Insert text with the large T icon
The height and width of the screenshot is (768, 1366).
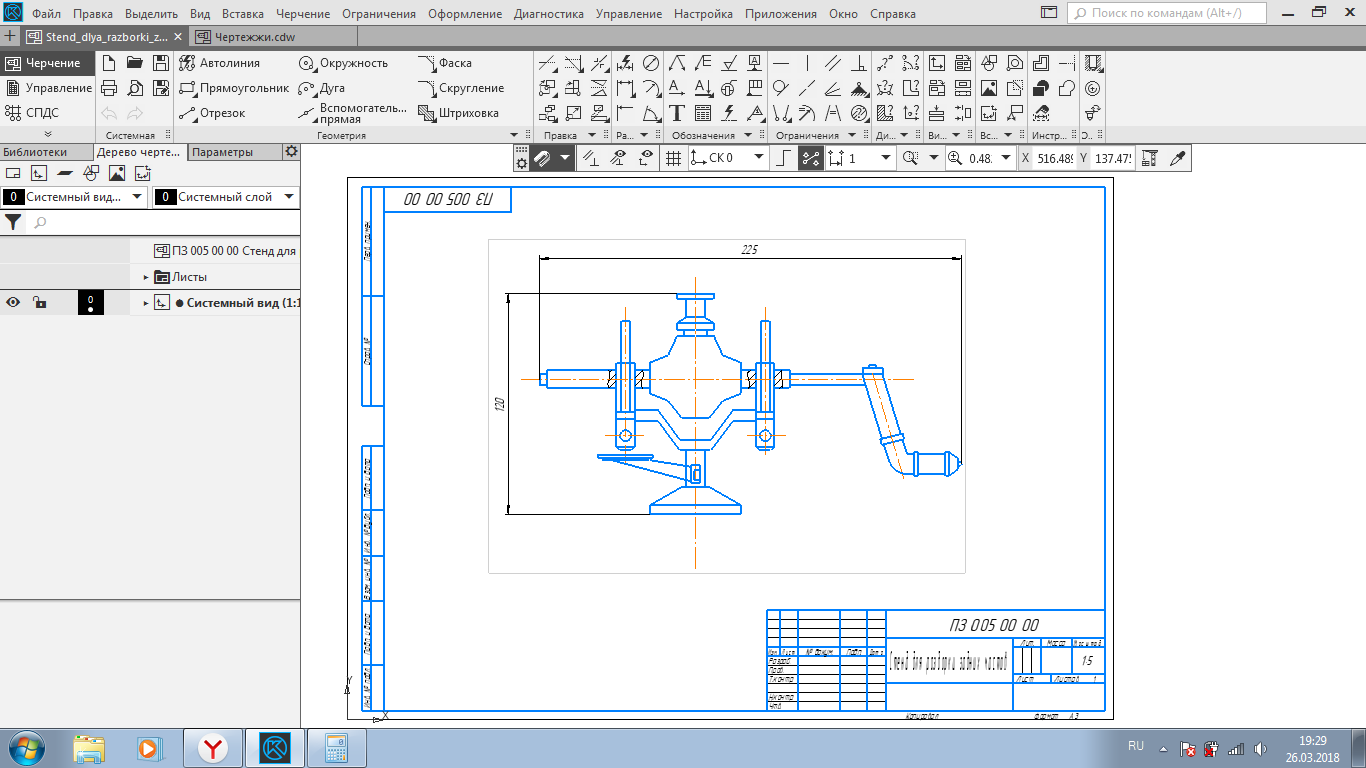tap(677, 113)
